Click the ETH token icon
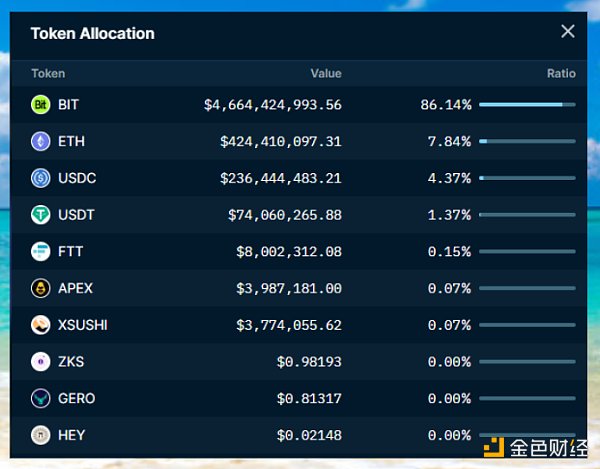Viewport: 600px width, 469px height. click(41, 142)
